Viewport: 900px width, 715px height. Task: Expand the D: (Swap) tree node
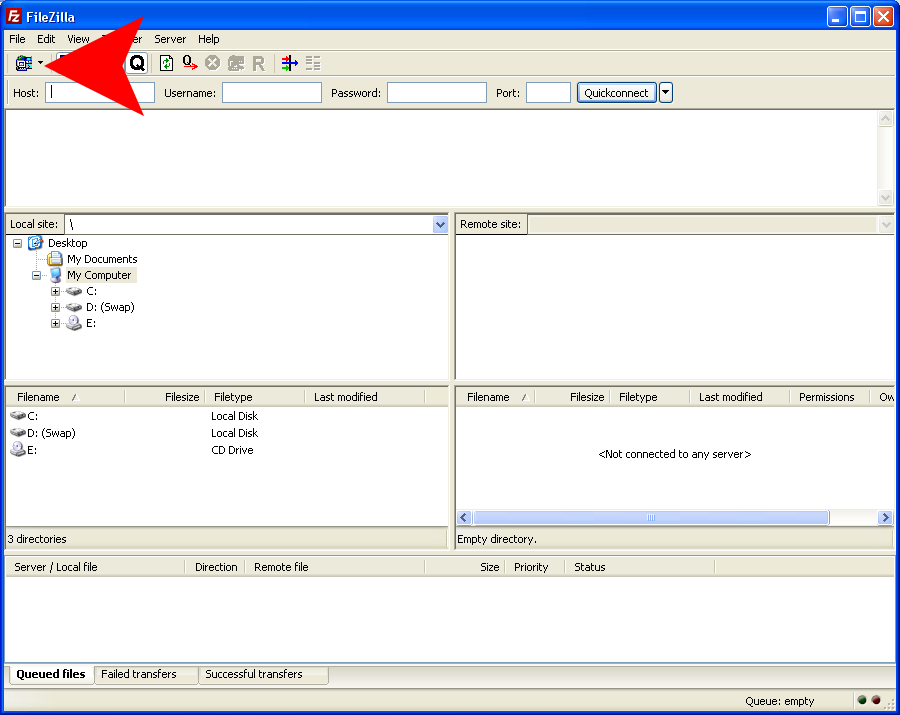[x=56, y=308]
